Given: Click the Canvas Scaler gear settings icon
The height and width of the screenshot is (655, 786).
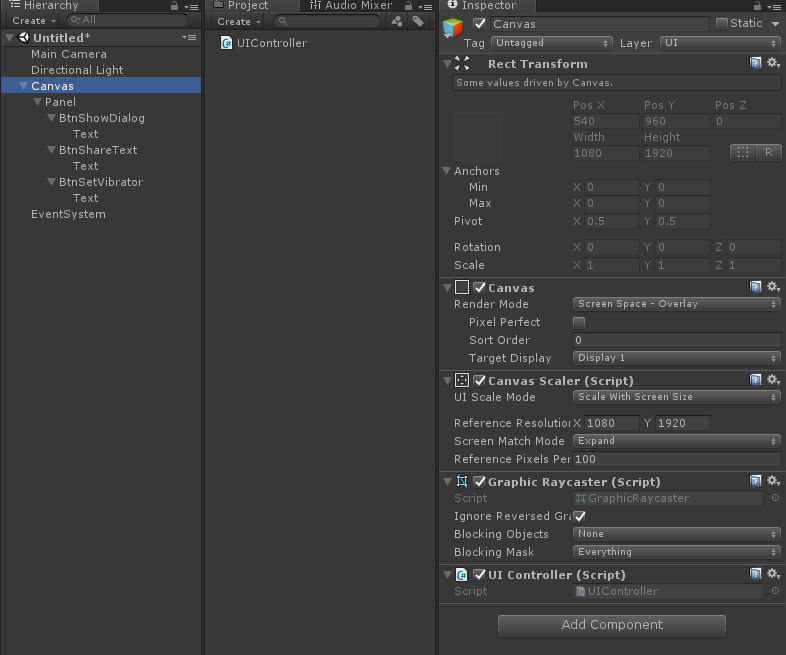Looking at the screenshot, I should coord(773,380).
